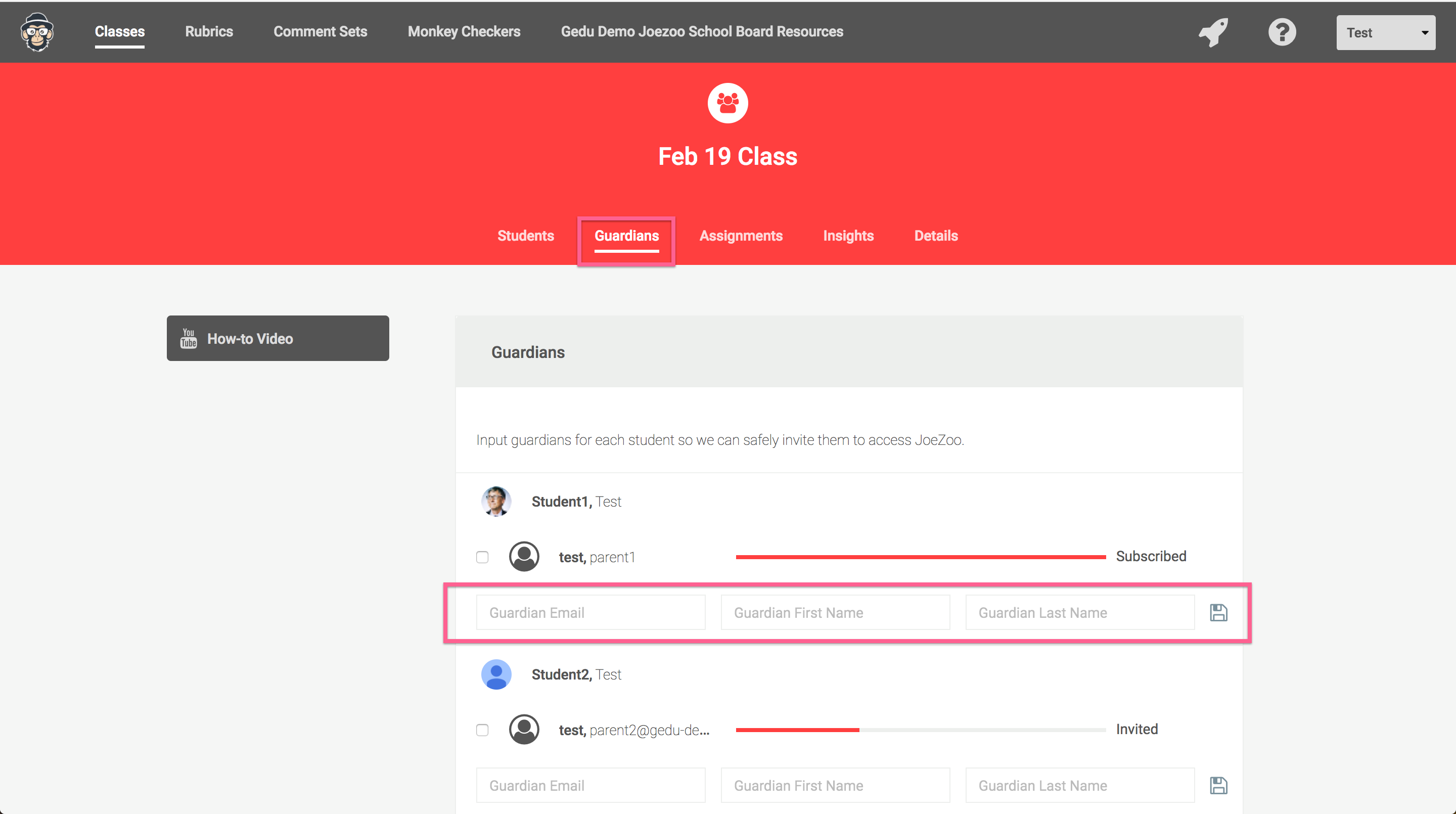Open help question mark icon
Viewport: 1456px width, 814px height.
point(1282,32)
